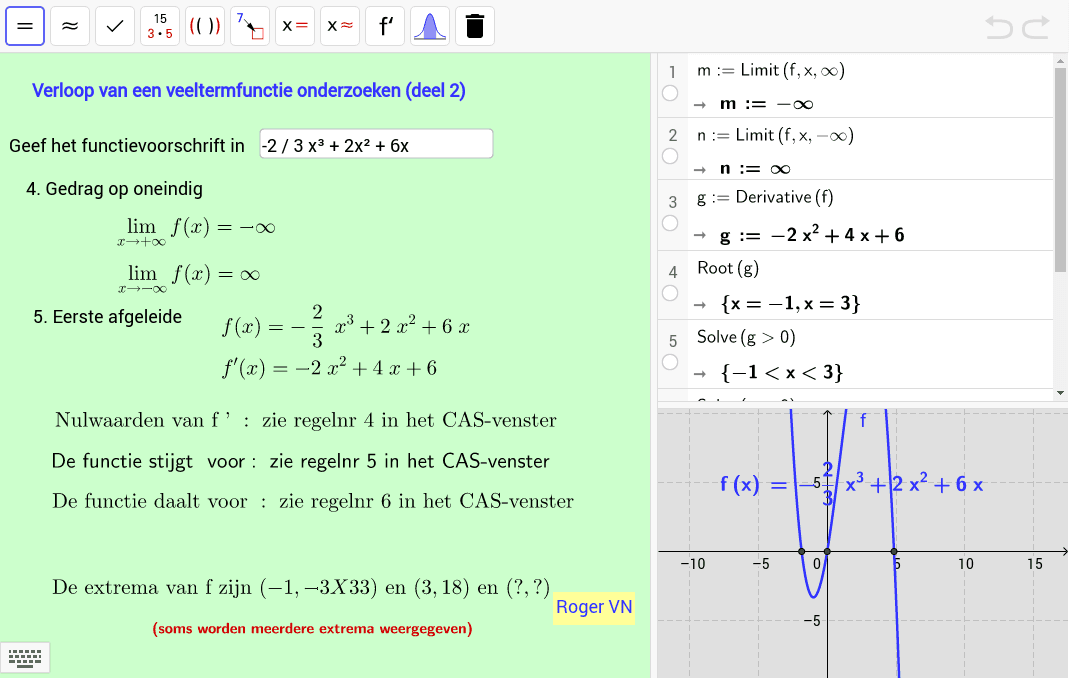
Task: Click the Undo arrow
Action: click(x=999, y=27)
